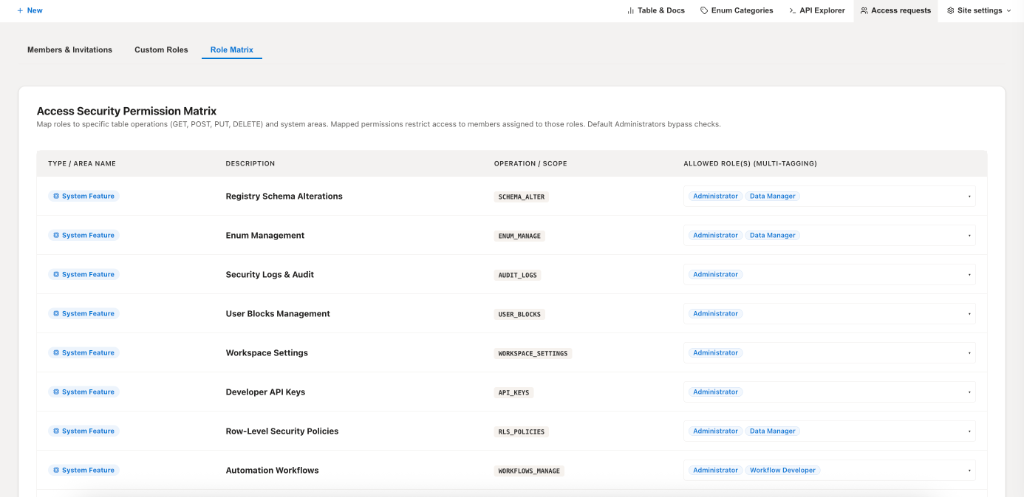The height and width of the screenshot is (497, 1024).
Task: Click System Feature badge in Workspace Settings row
Action: pos(84,353)
